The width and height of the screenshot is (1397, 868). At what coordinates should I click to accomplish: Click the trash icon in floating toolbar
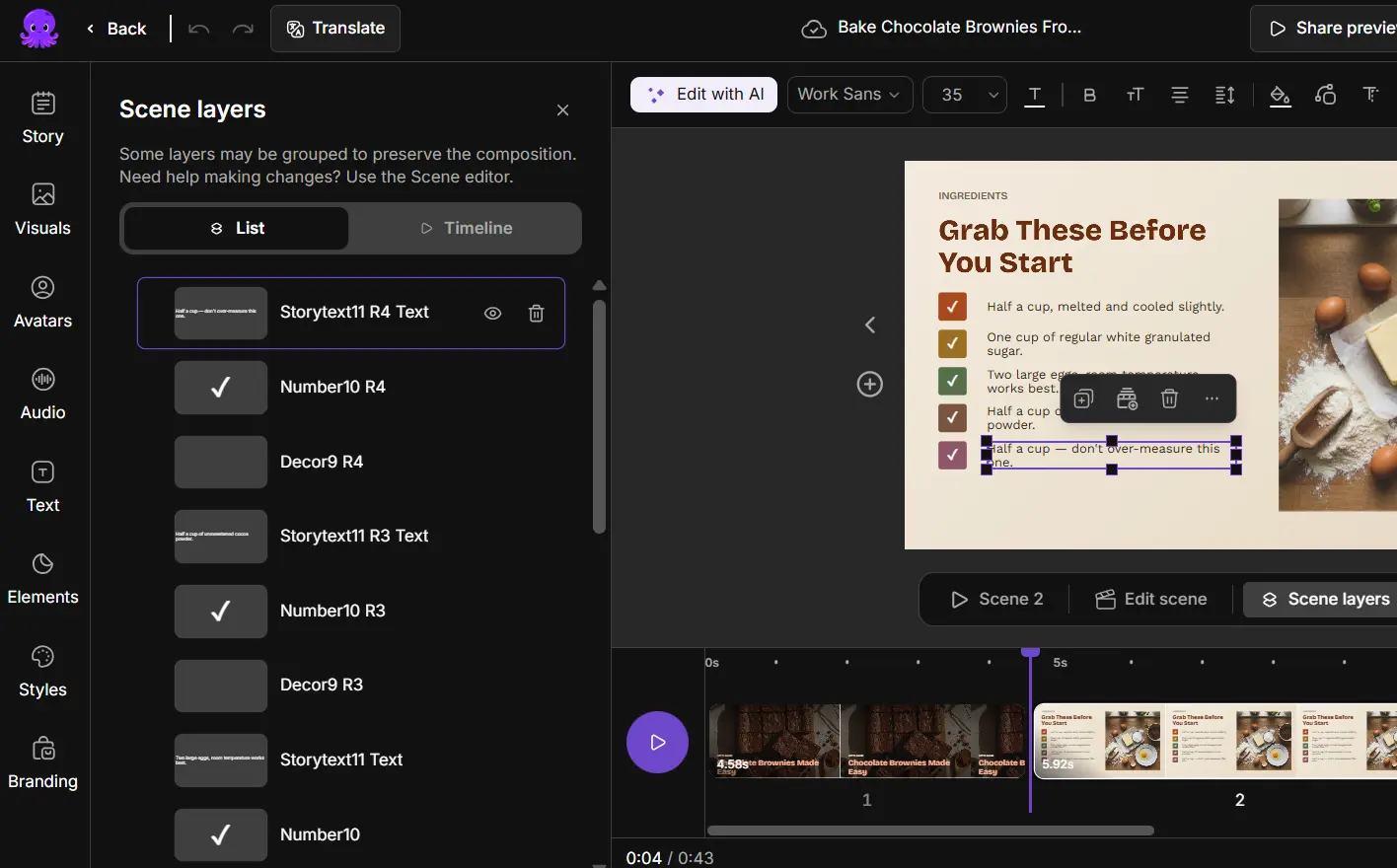pyautogui.click(x=1169, y=398)
